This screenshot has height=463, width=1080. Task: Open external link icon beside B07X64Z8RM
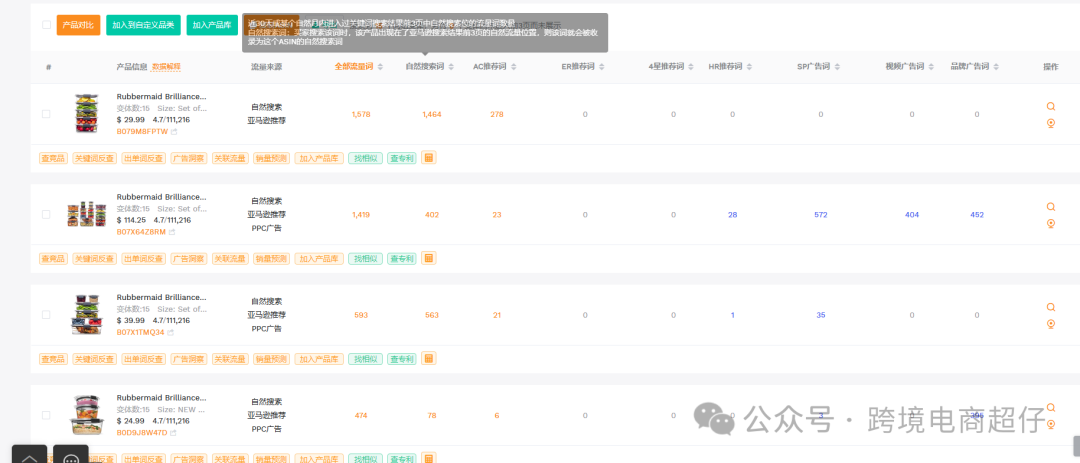172,232
